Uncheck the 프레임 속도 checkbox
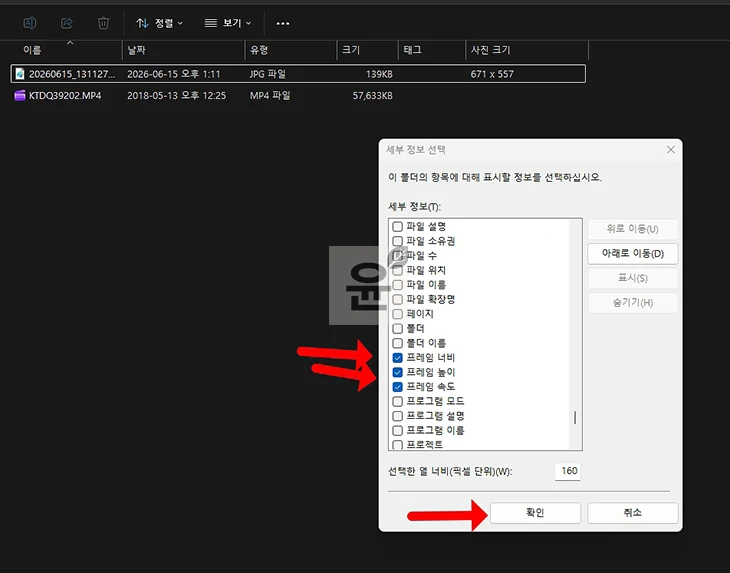Image resolution: width=730 pixels, height=573 pixels. point(398,387)
